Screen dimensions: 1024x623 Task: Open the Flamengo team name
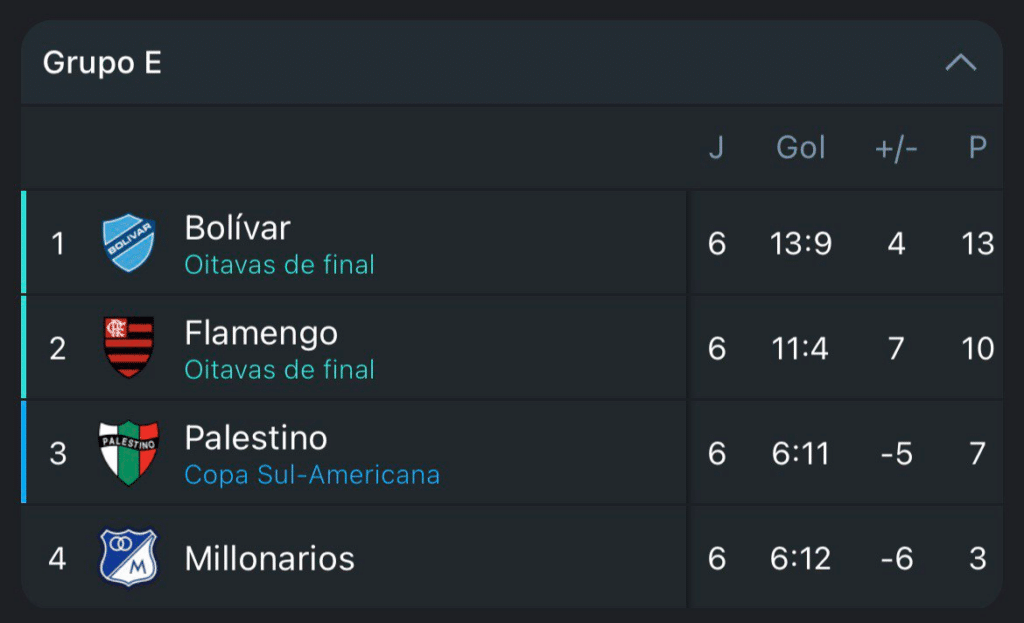pyautogui.click(x=261, y=333)
